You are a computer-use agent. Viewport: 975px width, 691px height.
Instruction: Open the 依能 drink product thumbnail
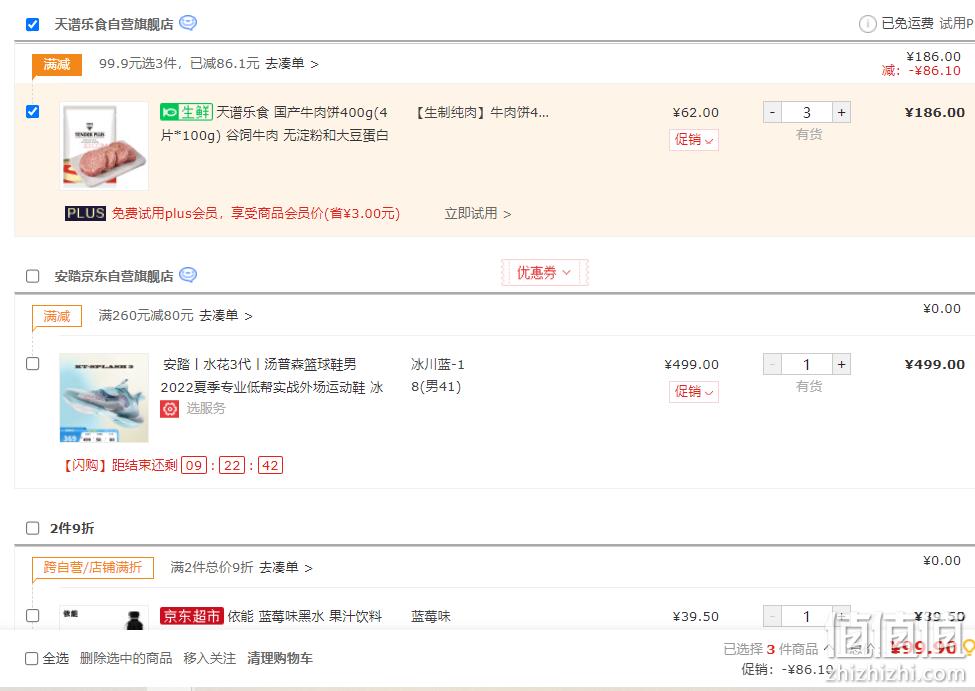[x=104, y=618]
